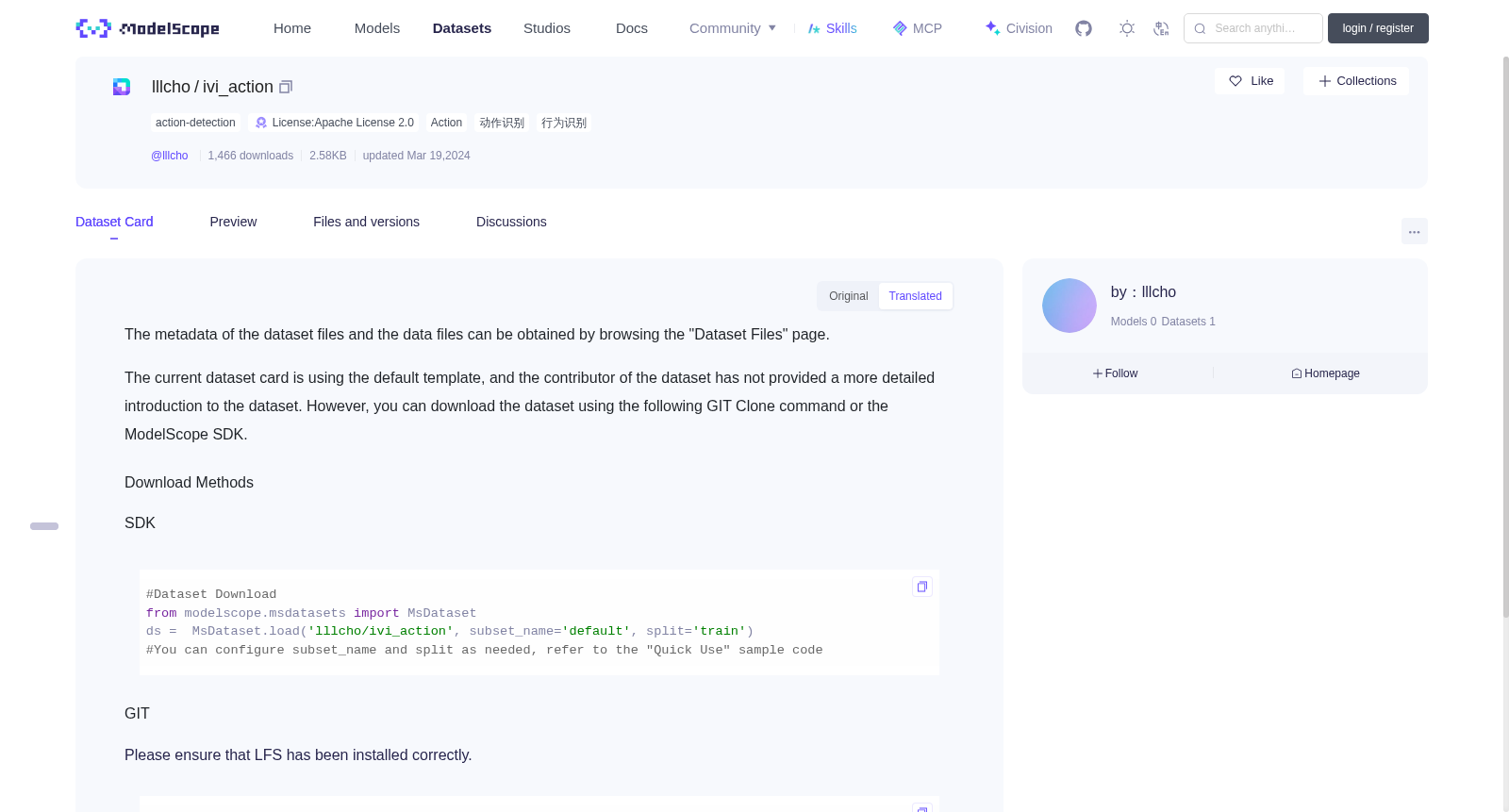Follow the user lllcho
Screen dimensions: 1509x812
coord(1116,373)
